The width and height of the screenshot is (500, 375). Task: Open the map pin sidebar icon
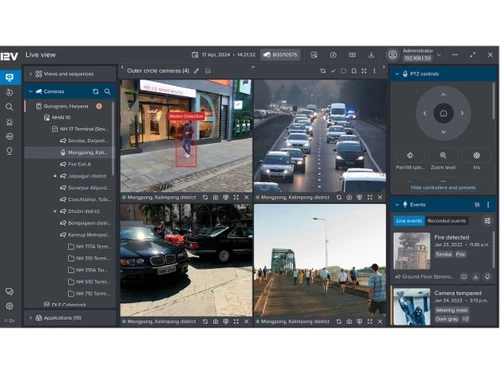[9, 151]
